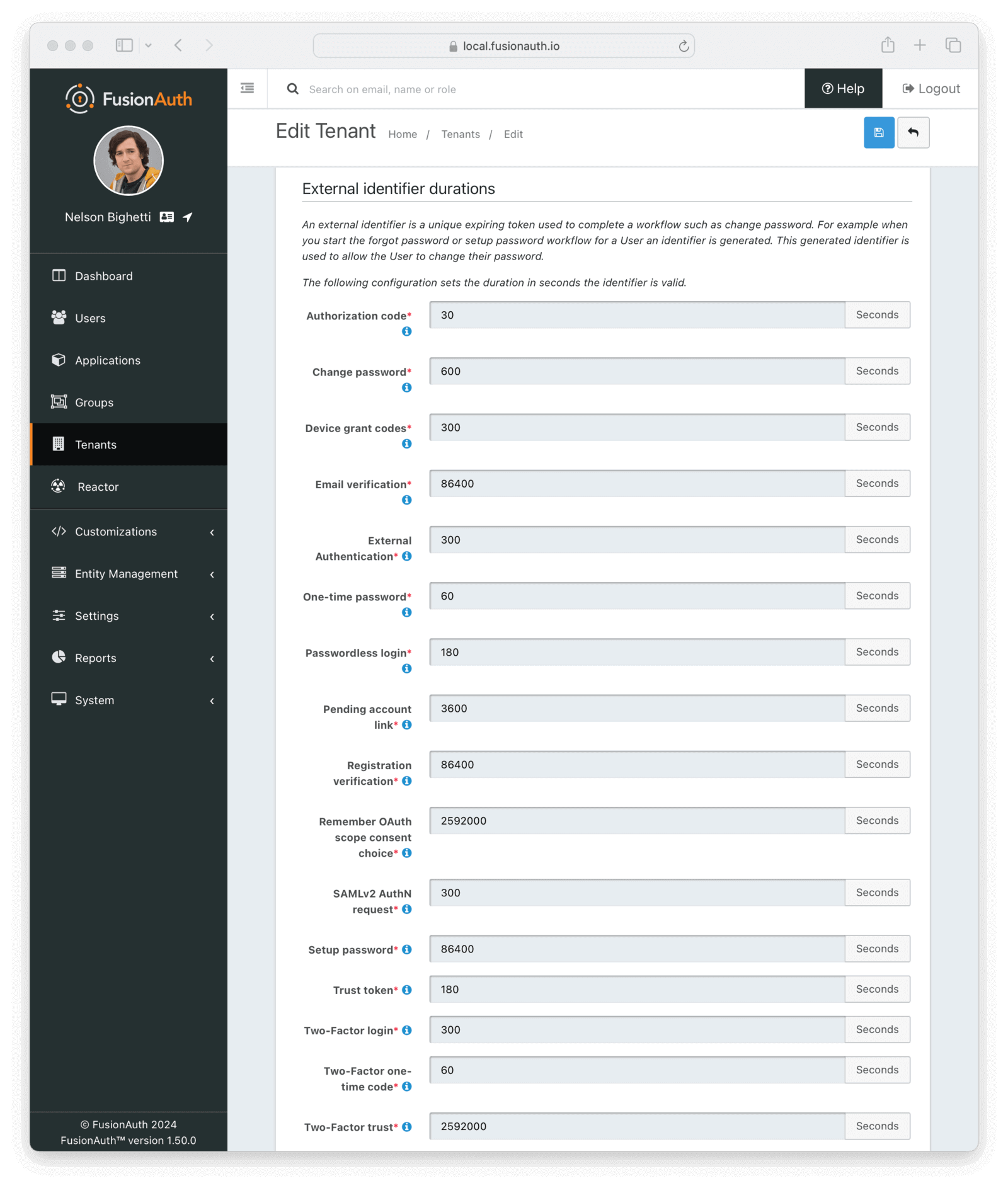Click the Two-Factor trust duration field
1008x1188 pixels.
[637, 1126]
